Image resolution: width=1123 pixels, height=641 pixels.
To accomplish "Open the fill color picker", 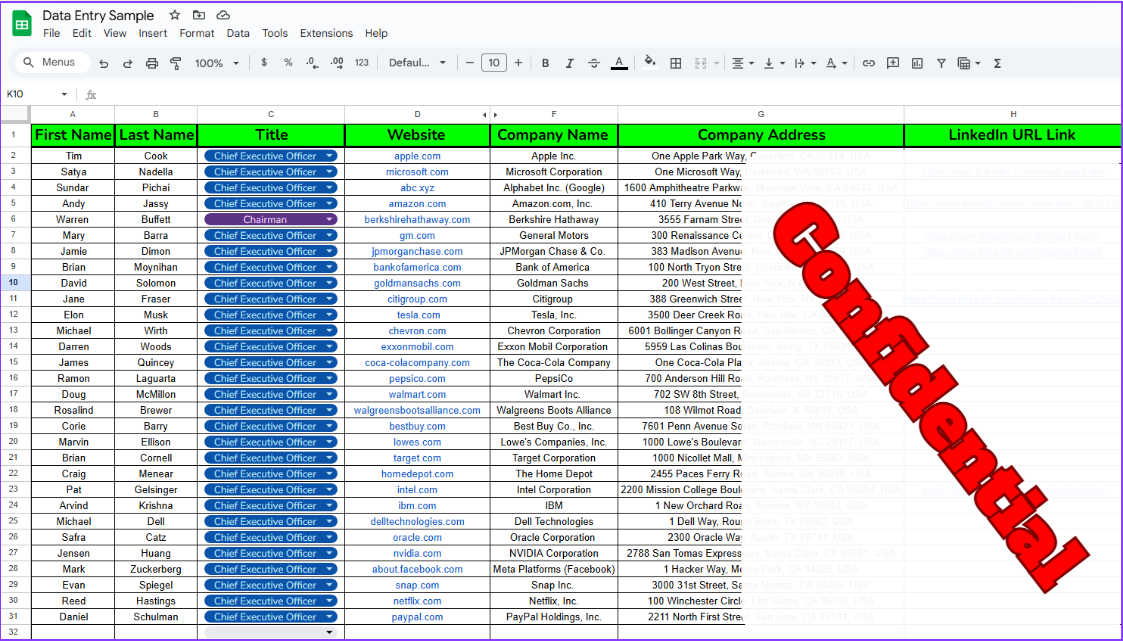I will (650, 62).
